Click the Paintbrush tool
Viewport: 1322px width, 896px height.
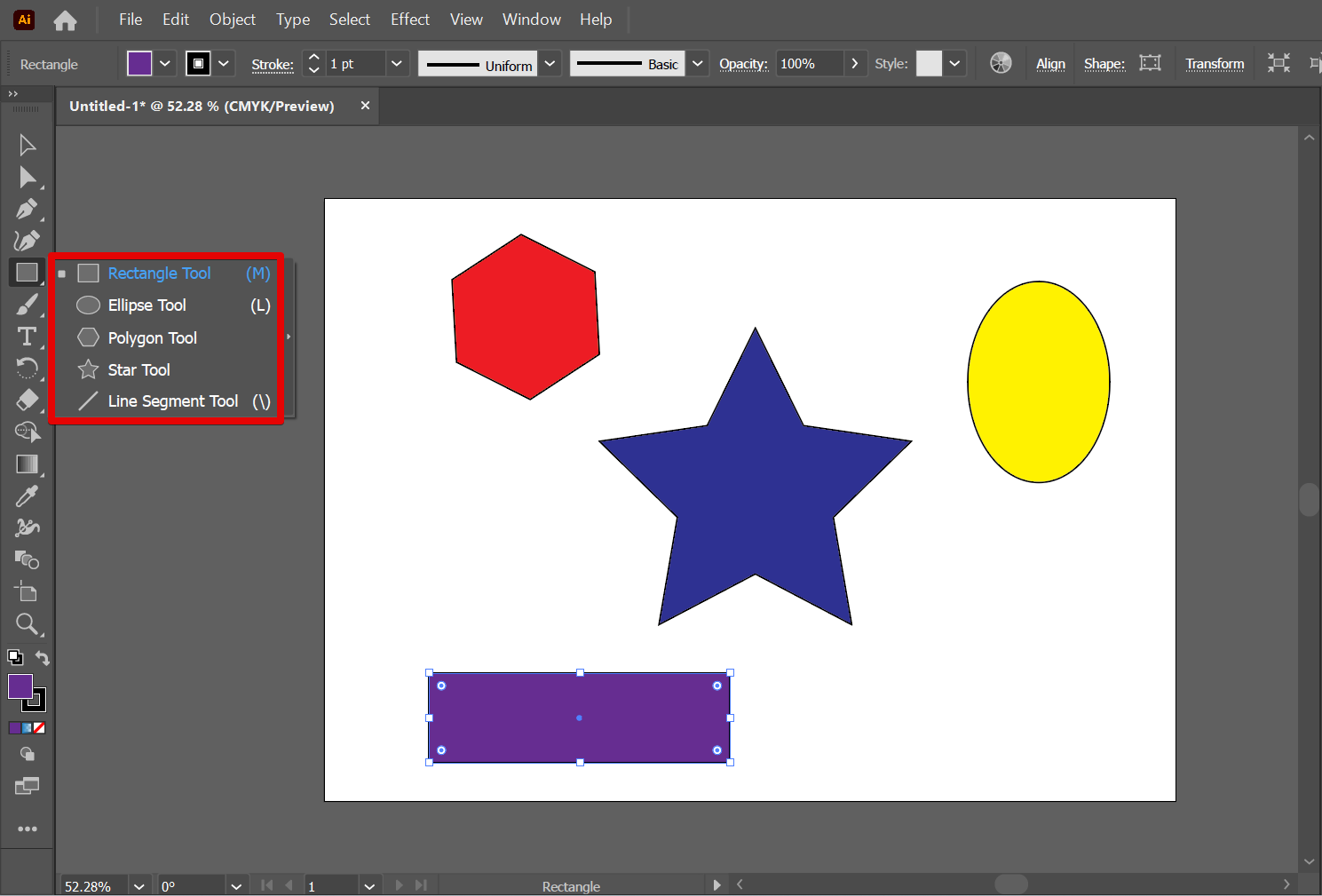[x=27, y=305]
